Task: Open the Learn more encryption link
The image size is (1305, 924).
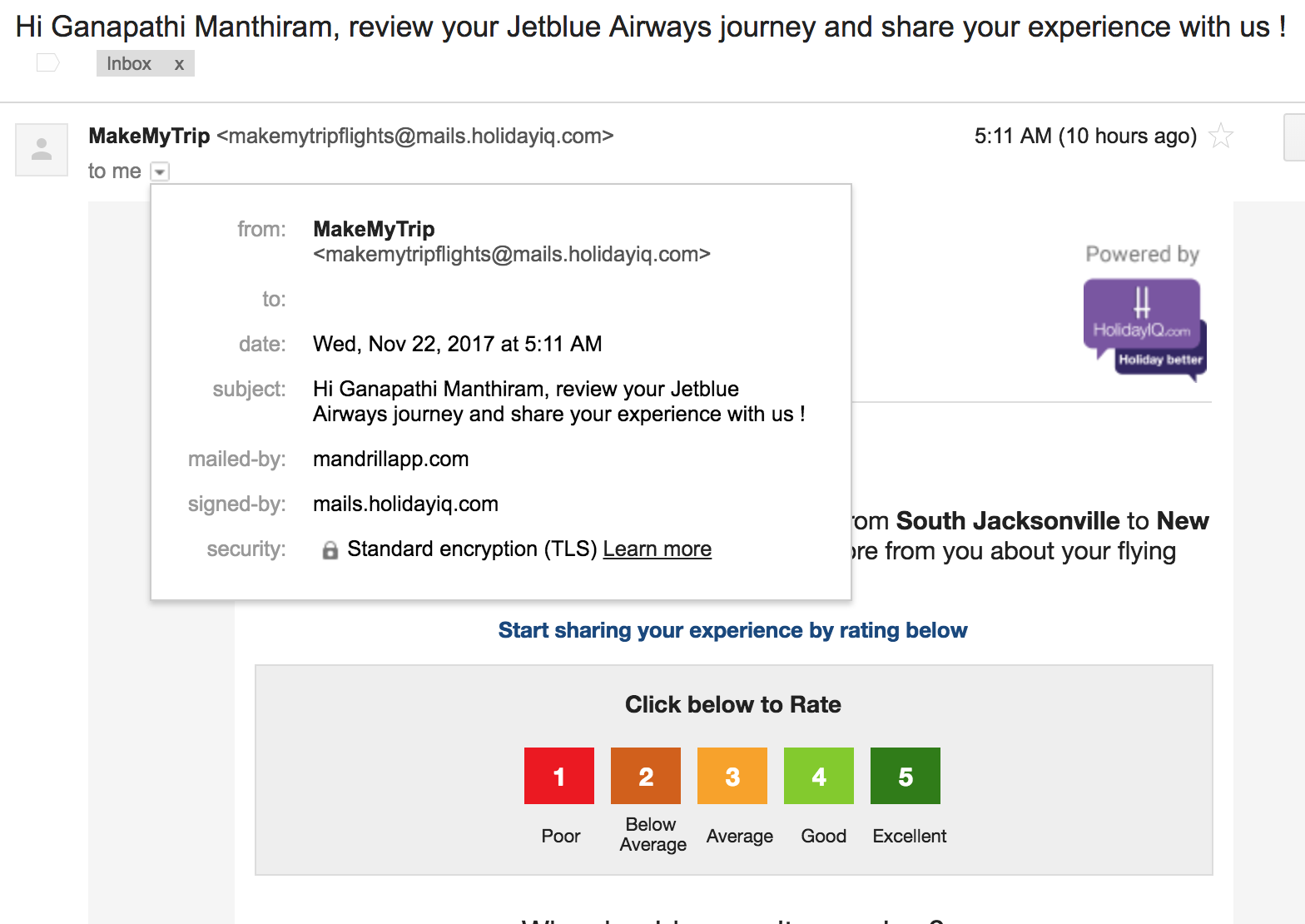Action: tap(657, 549)
